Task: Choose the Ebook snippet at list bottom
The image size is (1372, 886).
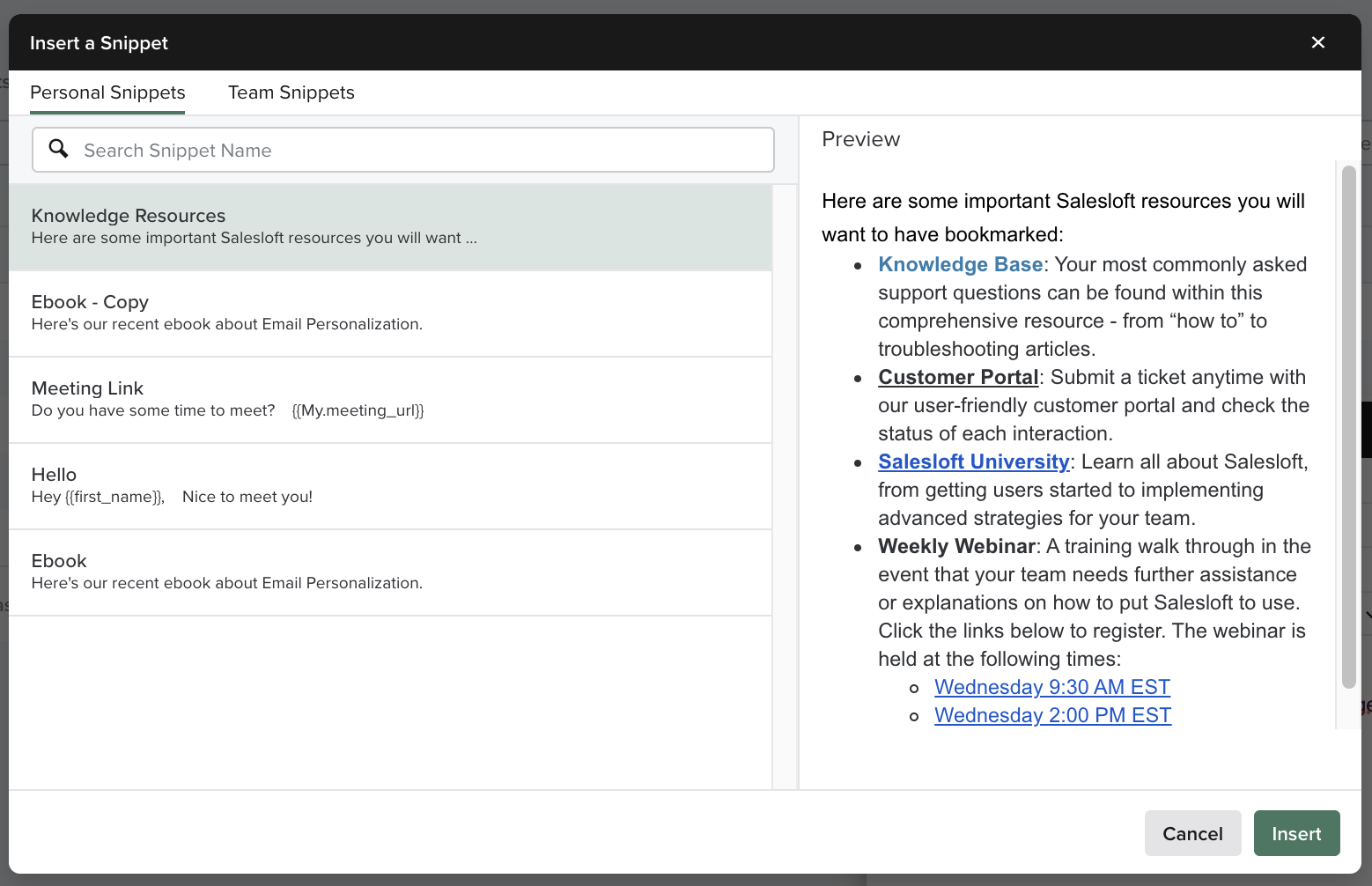Action: coord(389,572)
